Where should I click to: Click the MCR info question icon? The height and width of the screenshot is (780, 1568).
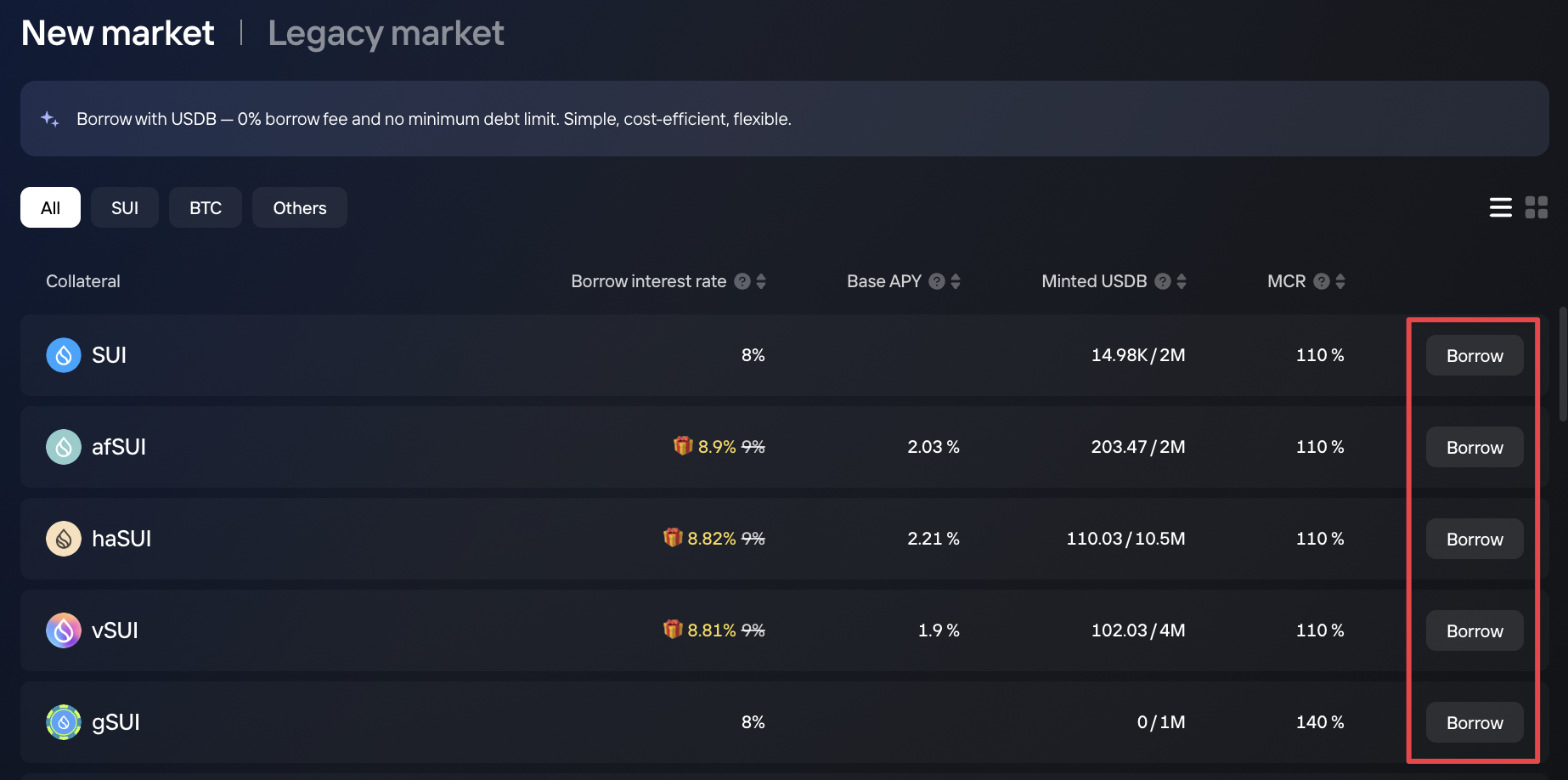click(1322, 281)
